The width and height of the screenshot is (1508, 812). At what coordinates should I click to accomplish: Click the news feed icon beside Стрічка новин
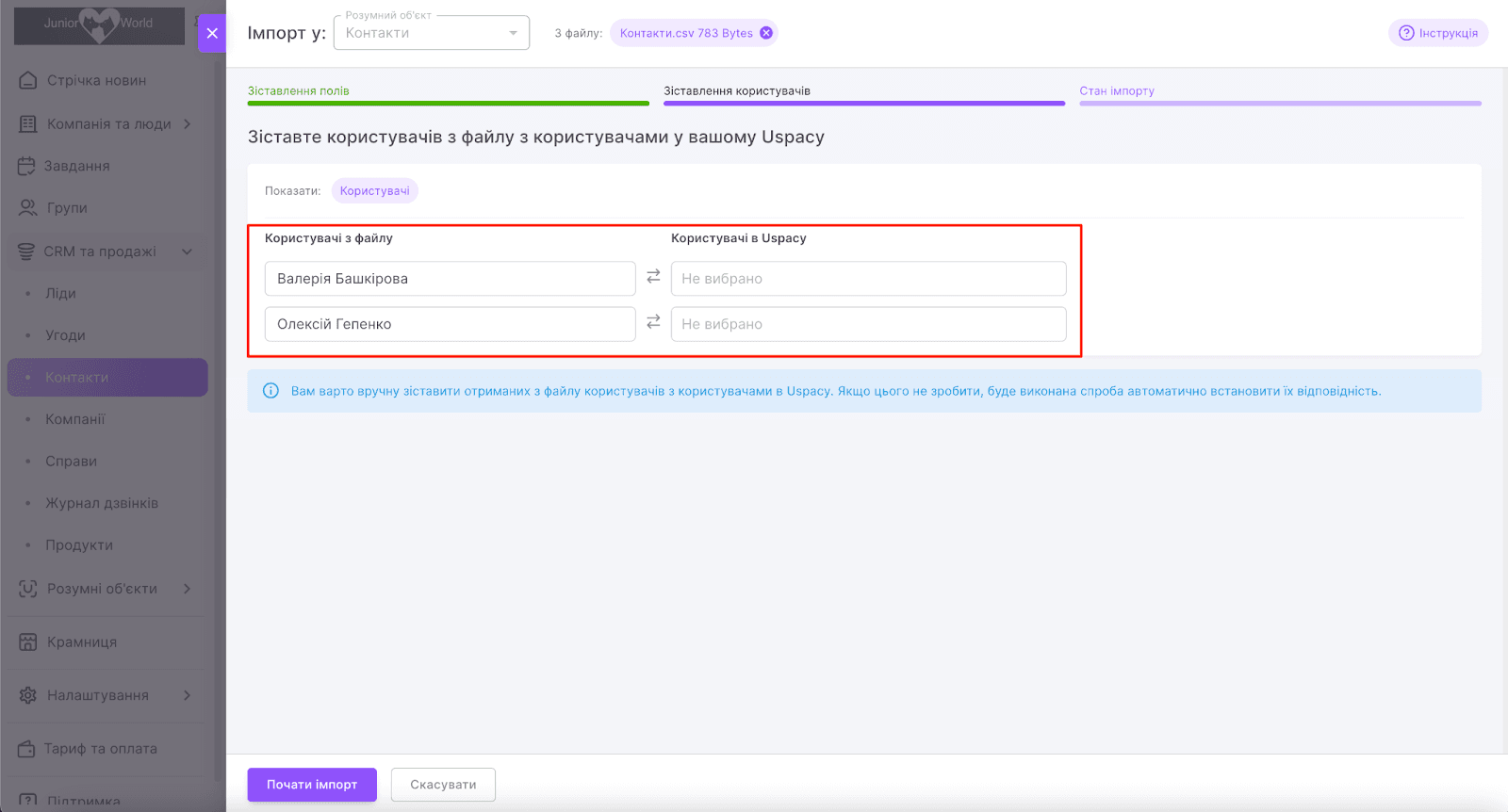click(28, 80)
